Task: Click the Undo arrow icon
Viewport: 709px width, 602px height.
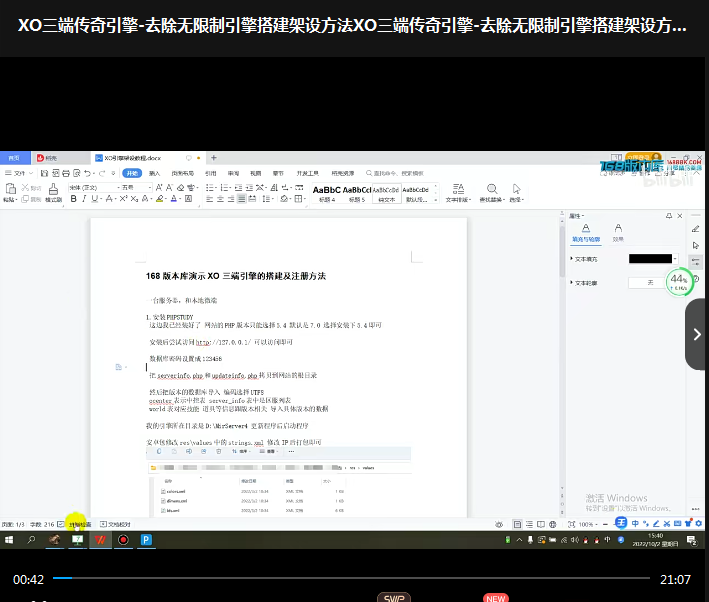Action: click(87, 173)
